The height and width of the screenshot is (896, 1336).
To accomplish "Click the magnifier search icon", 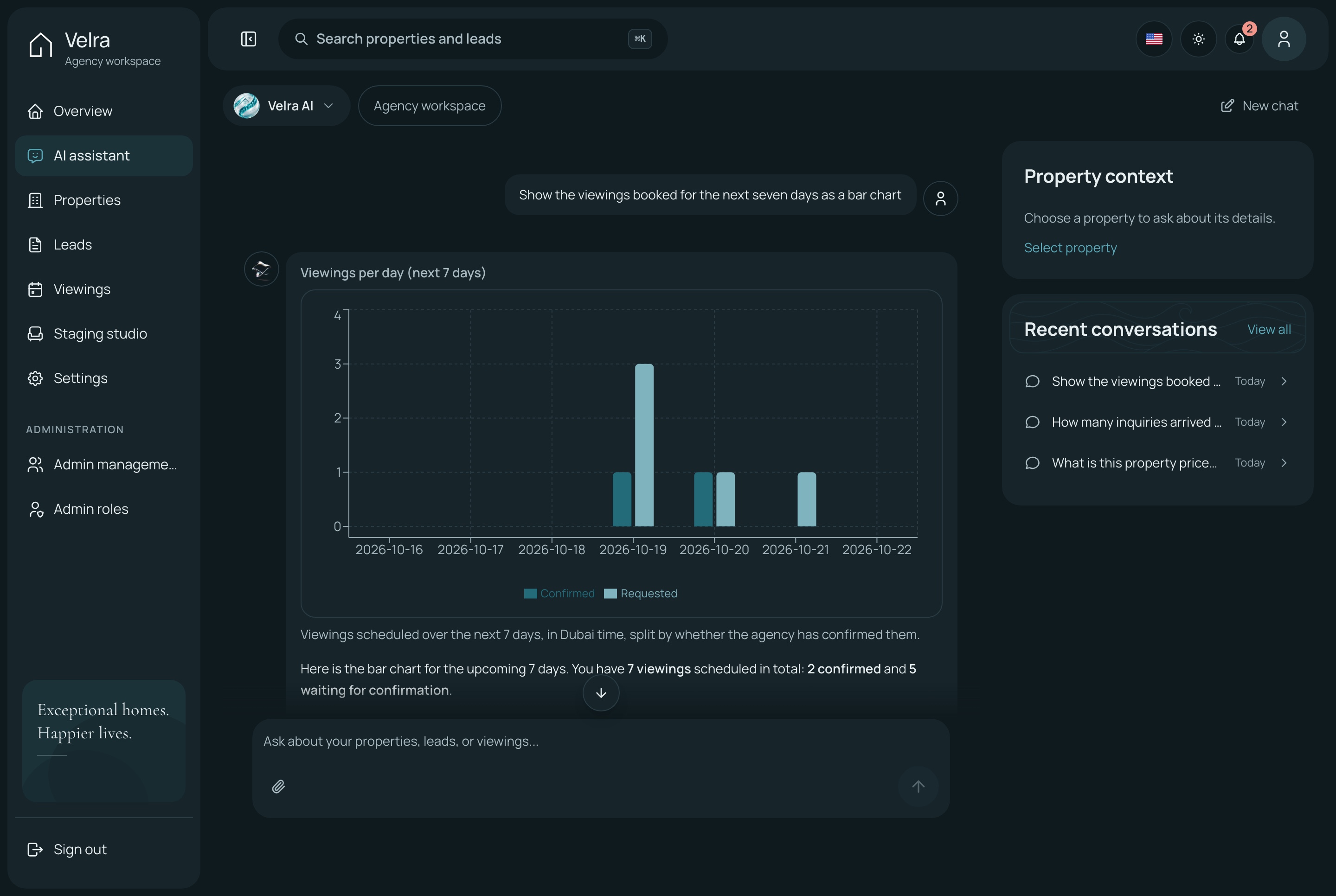I will tap(301, 39).
